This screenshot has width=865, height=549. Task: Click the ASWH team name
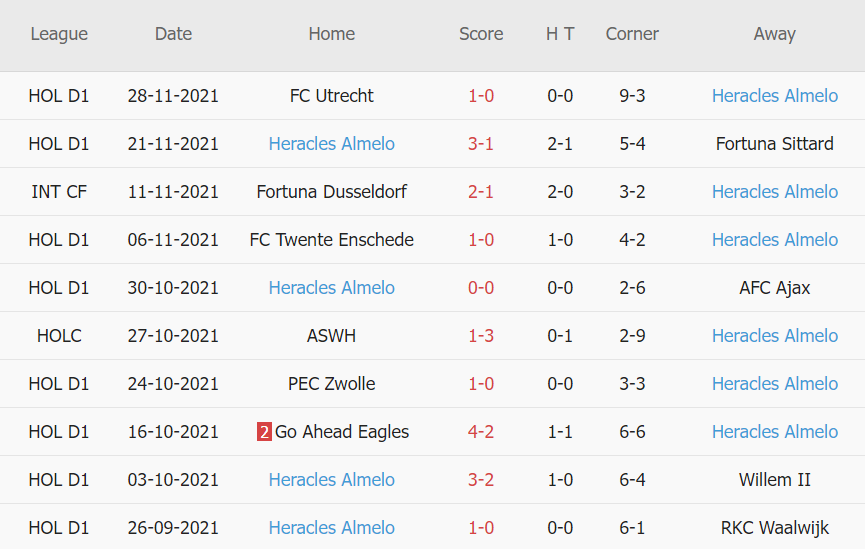click(x=332, y=336)
